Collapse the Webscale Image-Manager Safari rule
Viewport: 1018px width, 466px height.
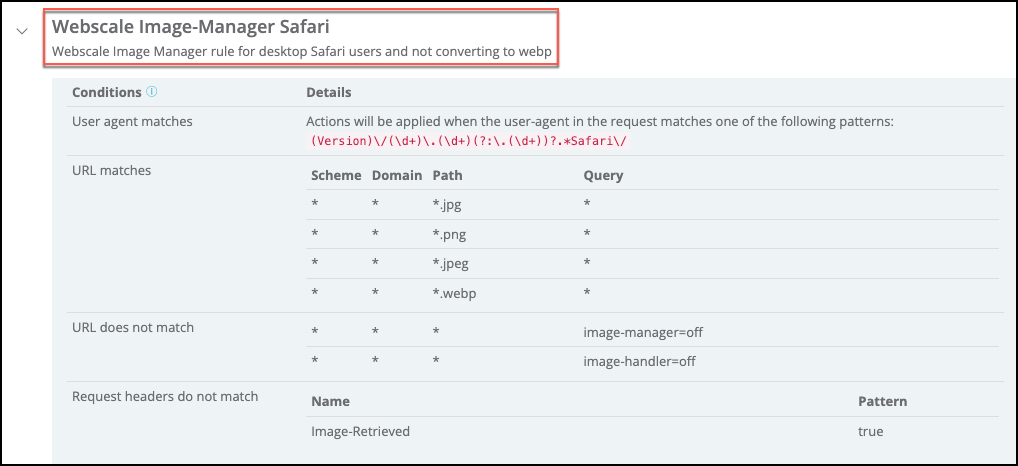click(21, 31)
